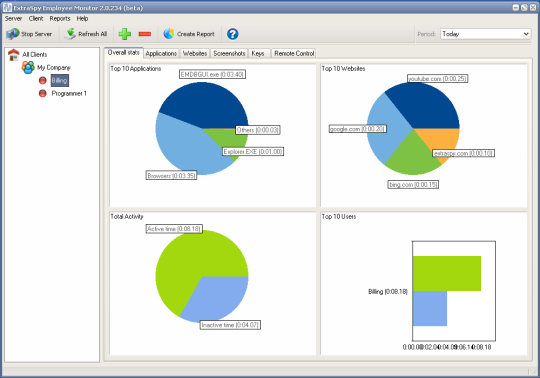Image resolution: width=540 pixels, height=378 pixels.
Task: Click the extraspy.com pie label
Action: pyautogui.click(x=464, y=153)
